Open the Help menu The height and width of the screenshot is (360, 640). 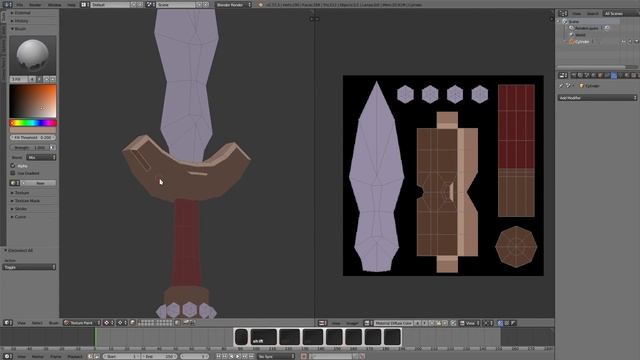click(x=71, y=4)
